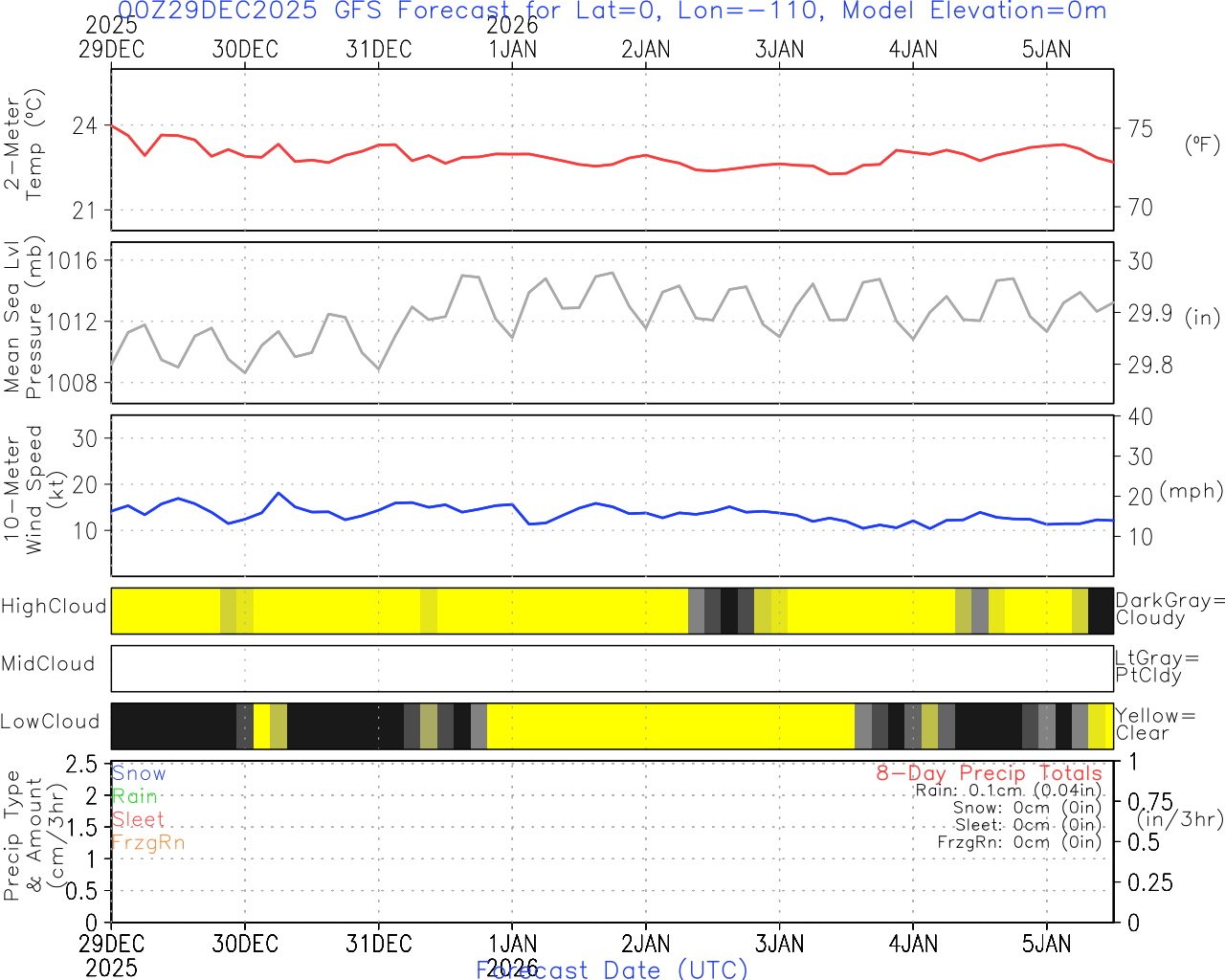Click the HighCloud row label
The width and height of the screenshot is (1225, 980).
pyautogui.click(x=54, y=607)
